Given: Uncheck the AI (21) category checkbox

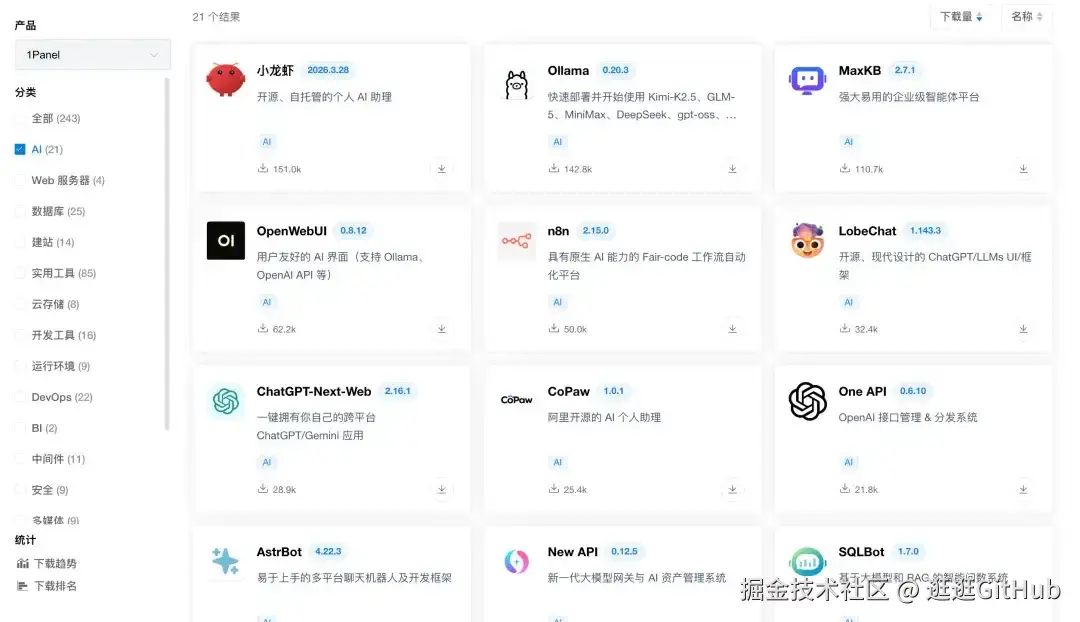Looking at the screenshot, I should click(20, 149).
